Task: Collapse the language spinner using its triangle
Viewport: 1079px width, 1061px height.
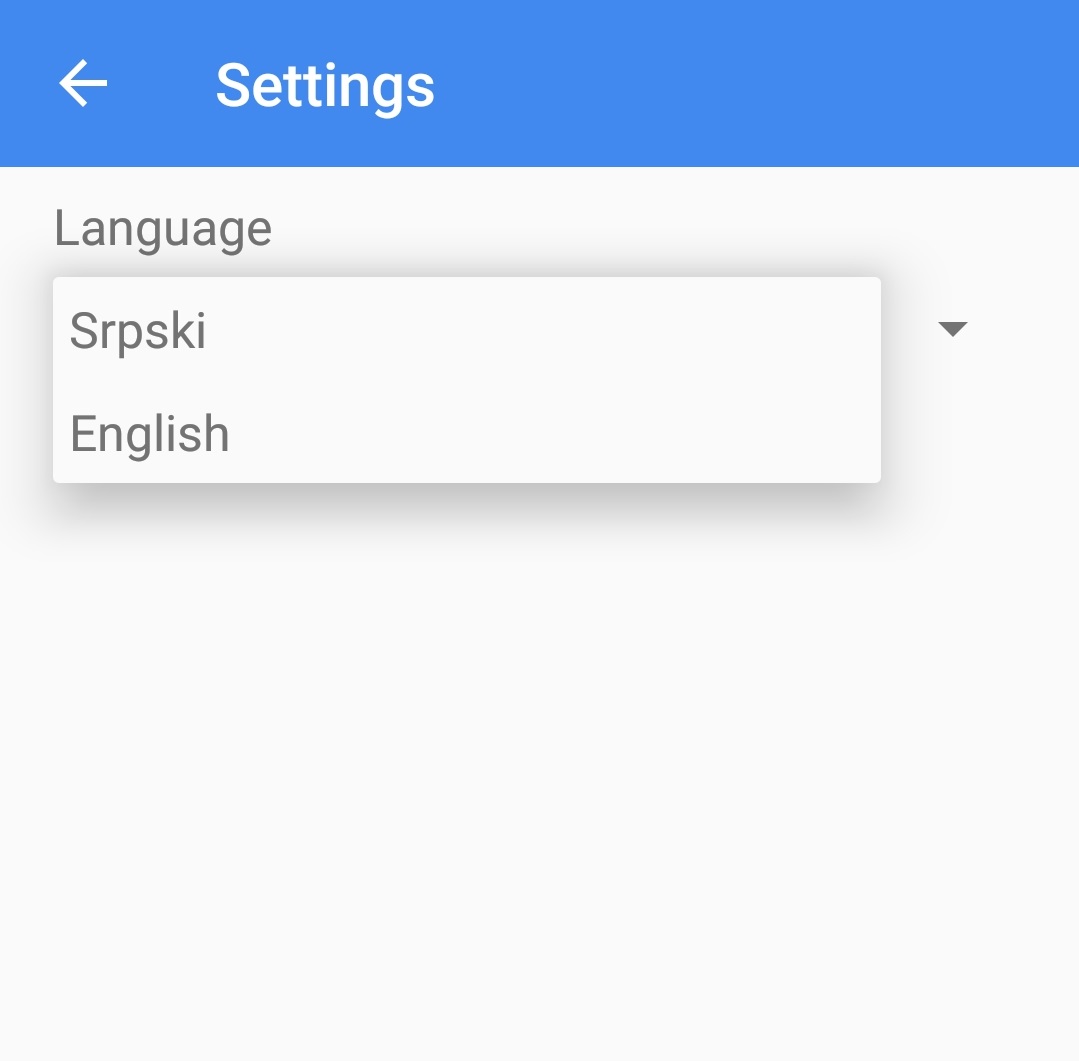Action: pos(952,329)
